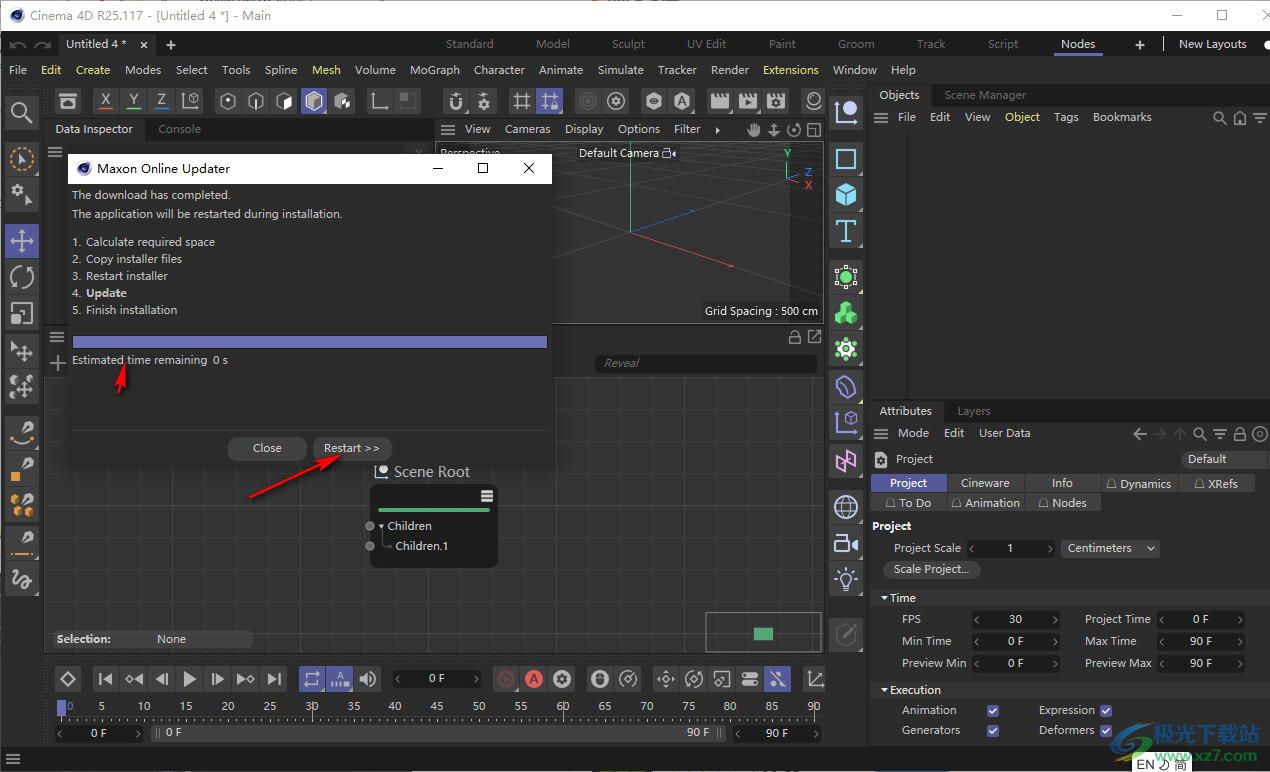Collapse the Execution section
Screen dimensions: 1270x772
coord(885,690)
